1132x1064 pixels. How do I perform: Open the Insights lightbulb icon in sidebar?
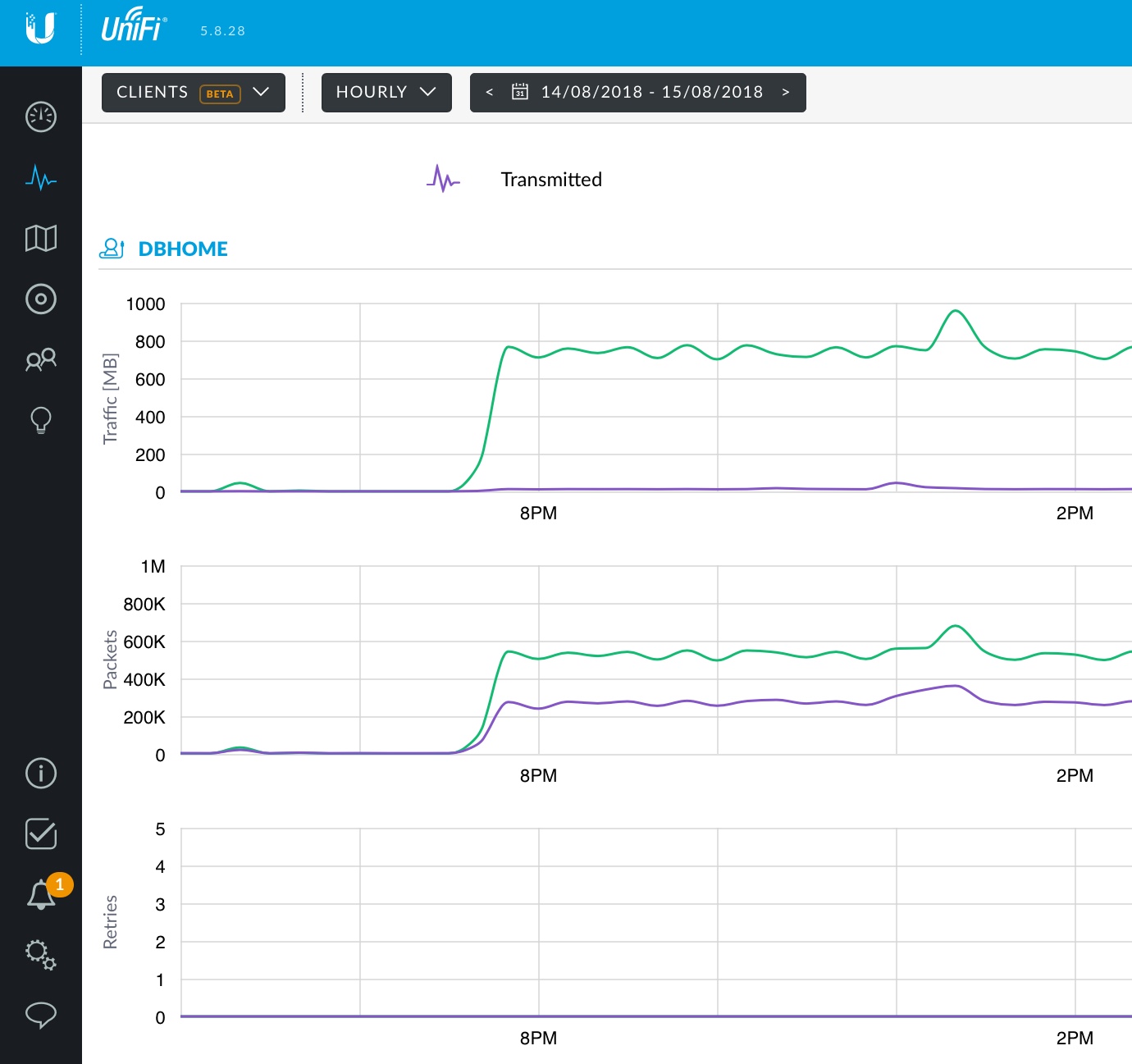[41, 420]
